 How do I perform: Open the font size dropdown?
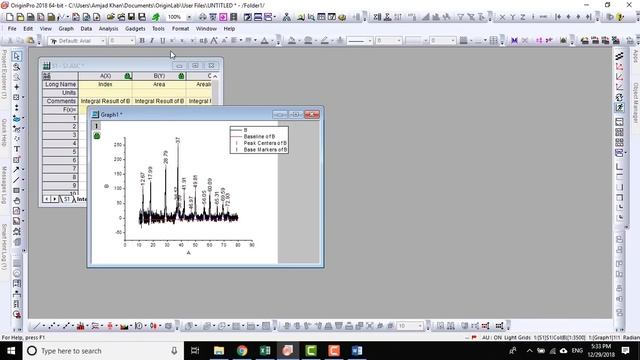coord(132,41)
